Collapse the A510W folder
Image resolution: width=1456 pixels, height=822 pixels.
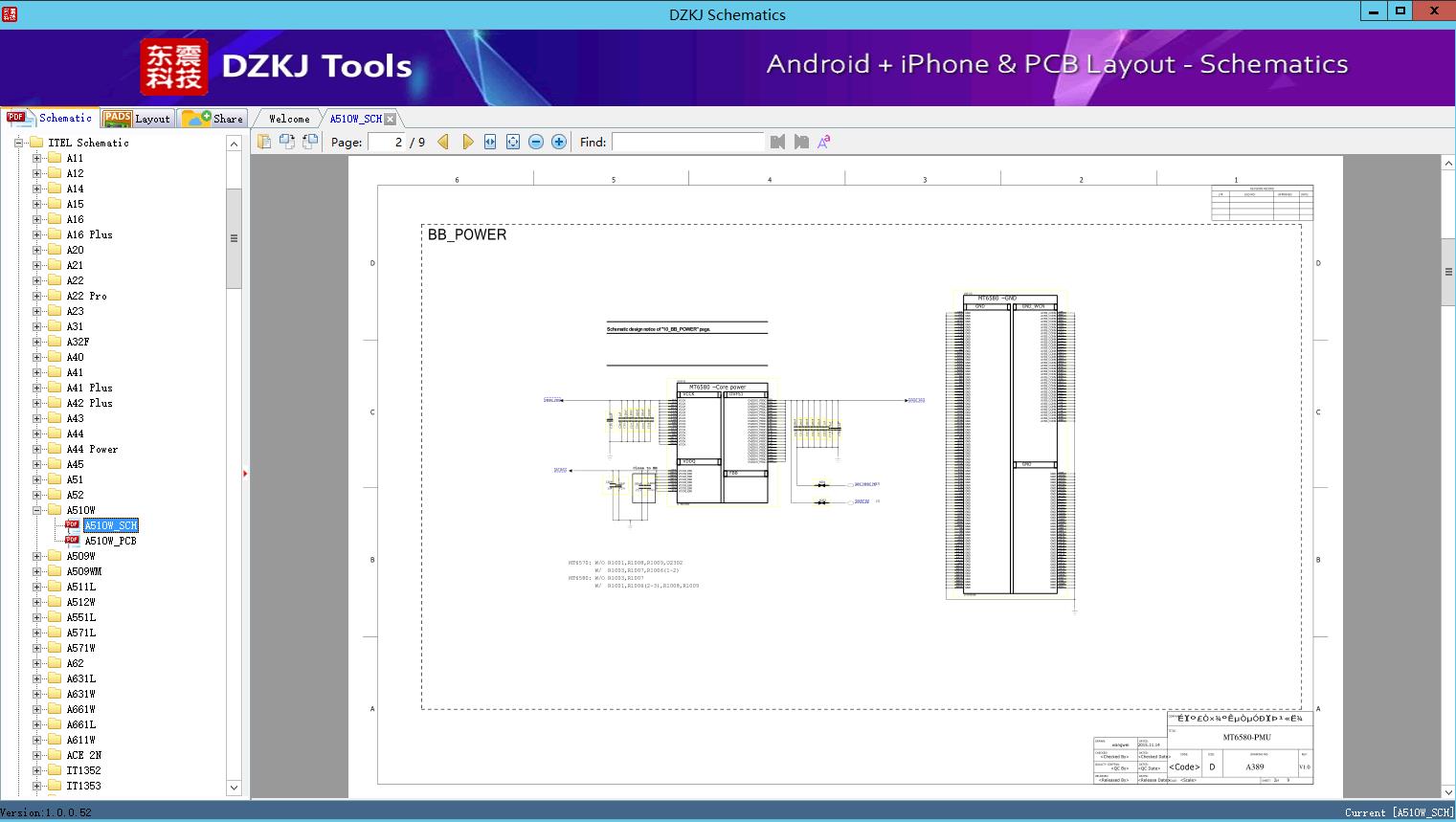click(x=36, y=510)
